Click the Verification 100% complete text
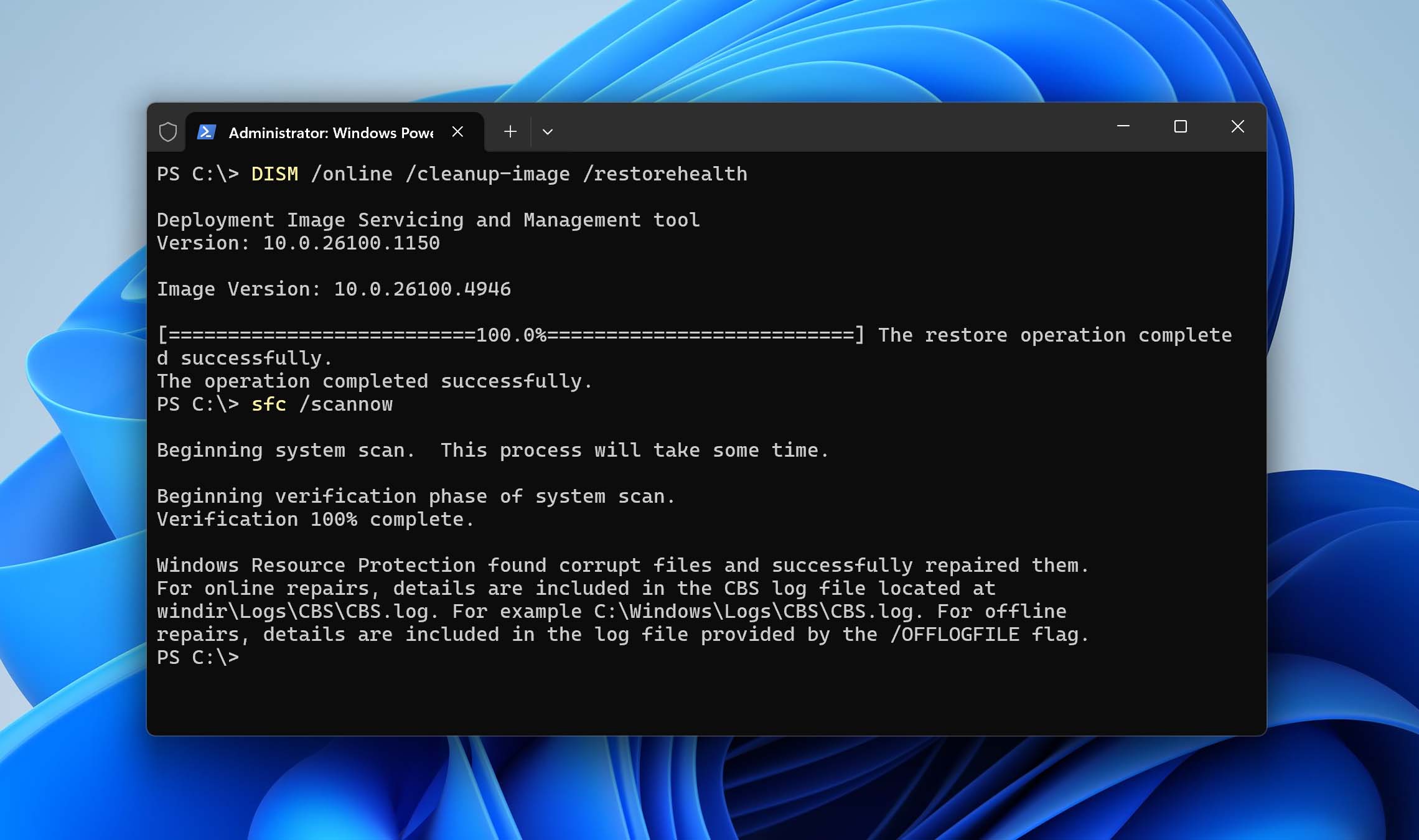The image size is (1419, 840). coord(315,520)
